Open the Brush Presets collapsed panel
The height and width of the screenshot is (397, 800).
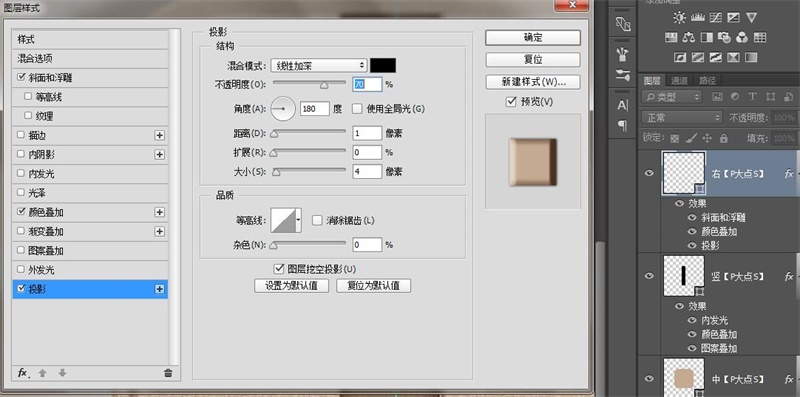tap(622, 55)
